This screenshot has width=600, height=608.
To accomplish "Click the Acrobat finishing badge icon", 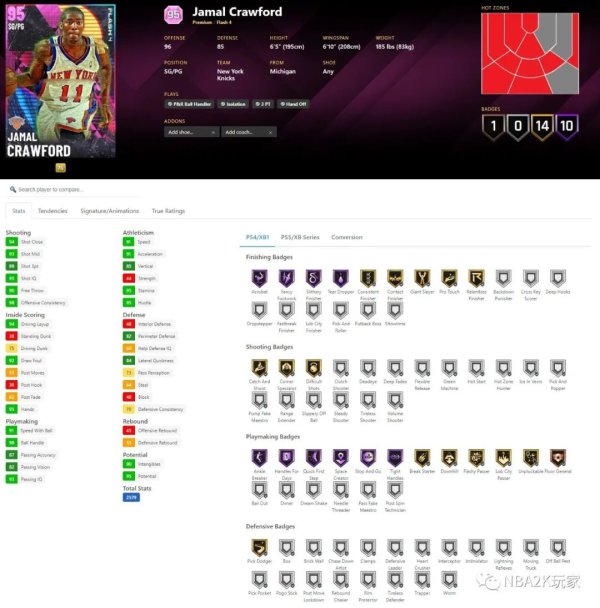I will [x=259, y=278].
